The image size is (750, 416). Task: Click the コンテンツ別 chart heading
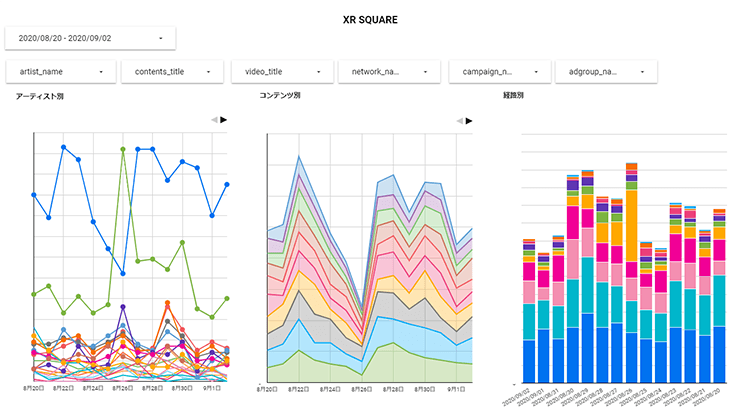click(x=280, y=97)
